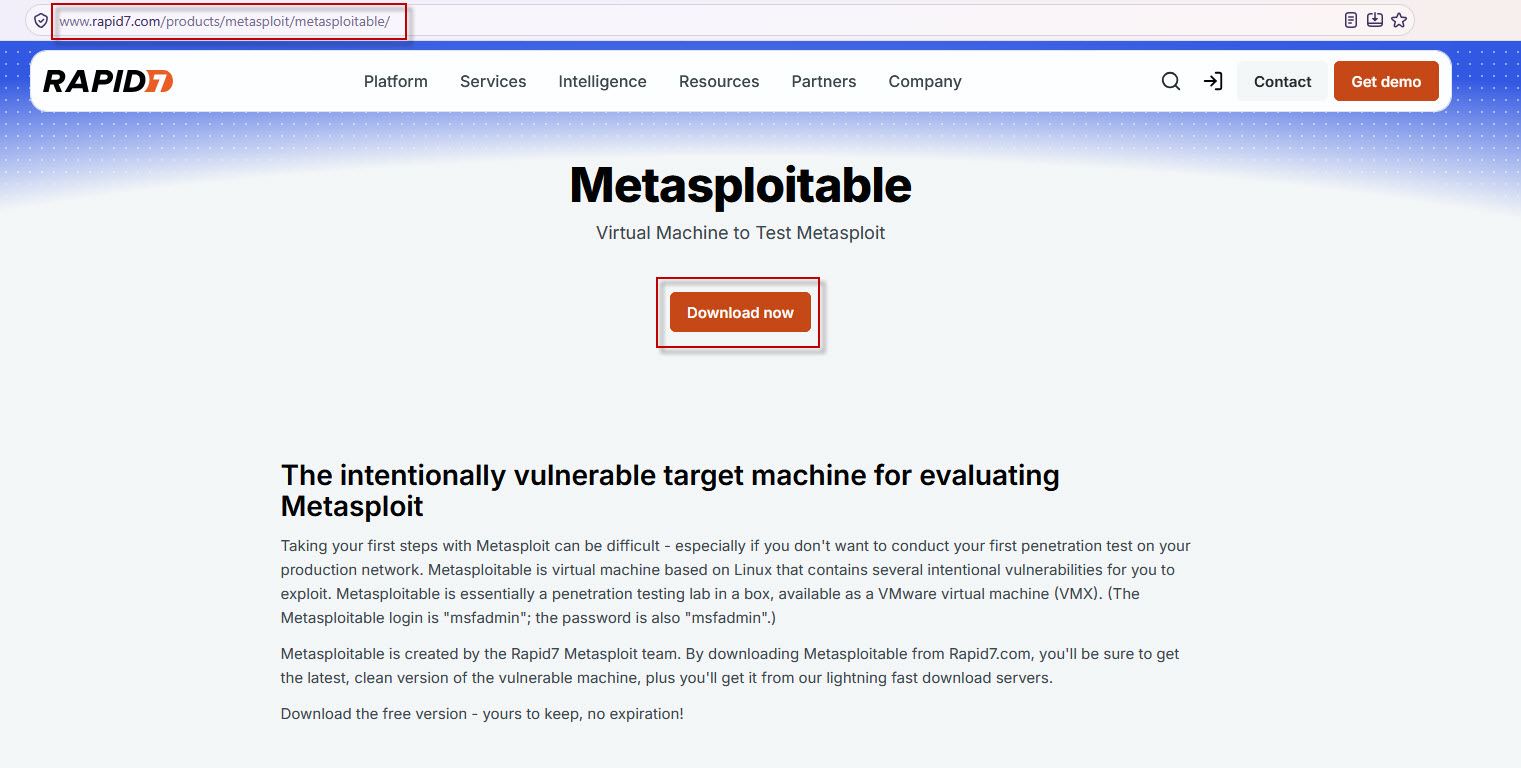Open the site search magnifier icon
1521x768 pixels.
1171,82
